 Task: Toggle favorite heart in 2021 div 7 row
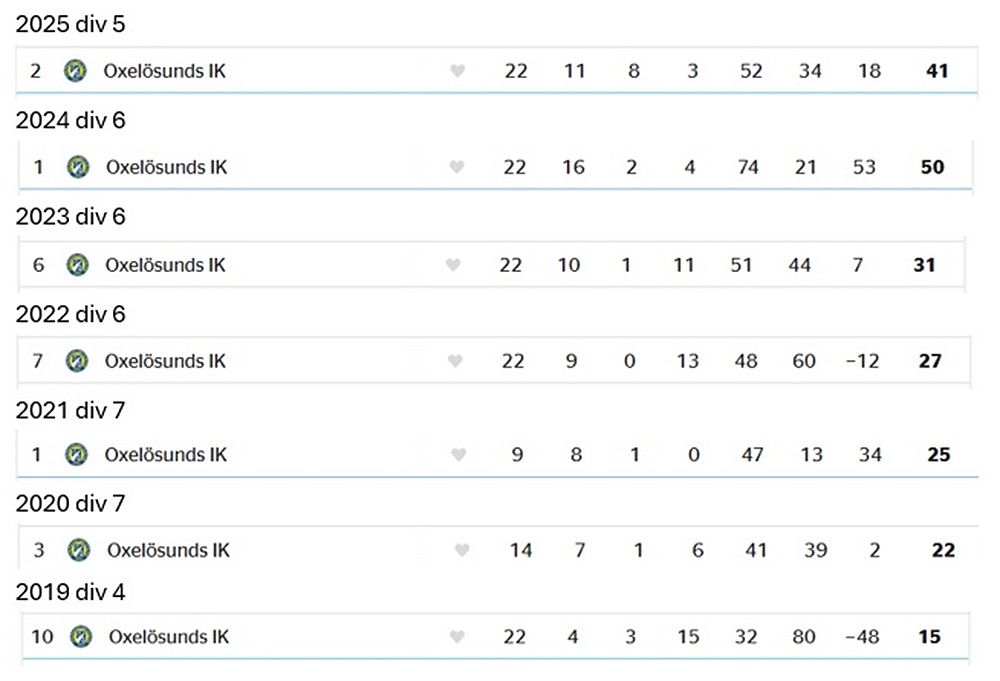[x=458, y=455]
